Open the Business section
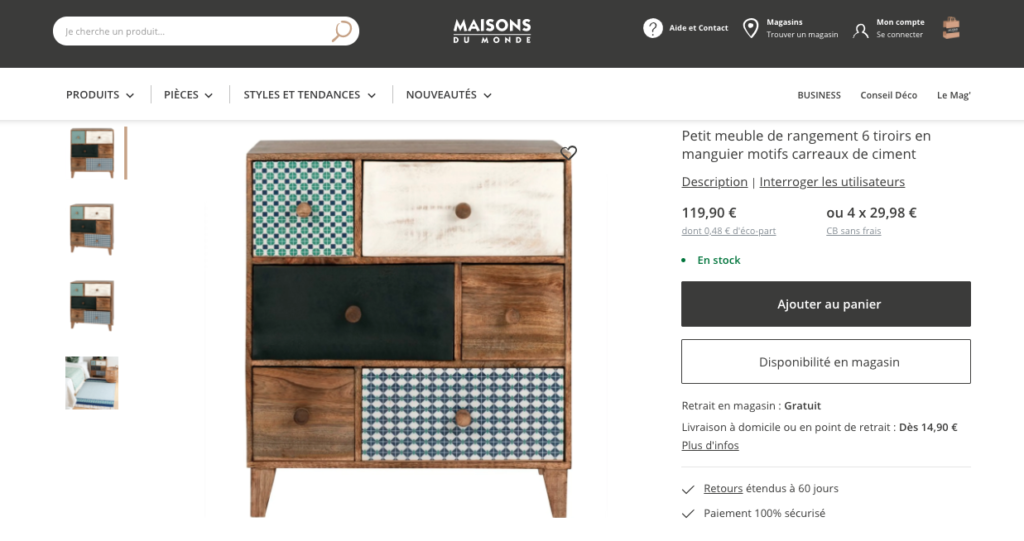This screenshot has height=541, width=1024. 819,95
